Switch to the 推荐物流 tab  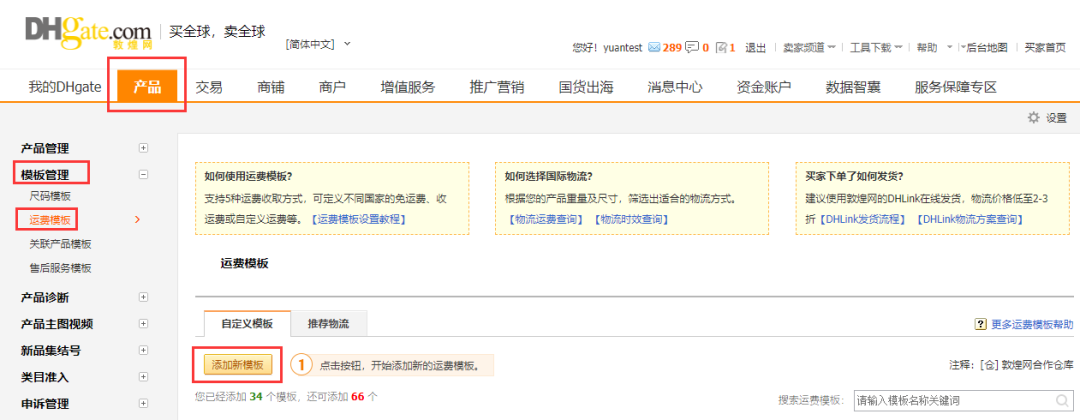click(x=329, y=324)
